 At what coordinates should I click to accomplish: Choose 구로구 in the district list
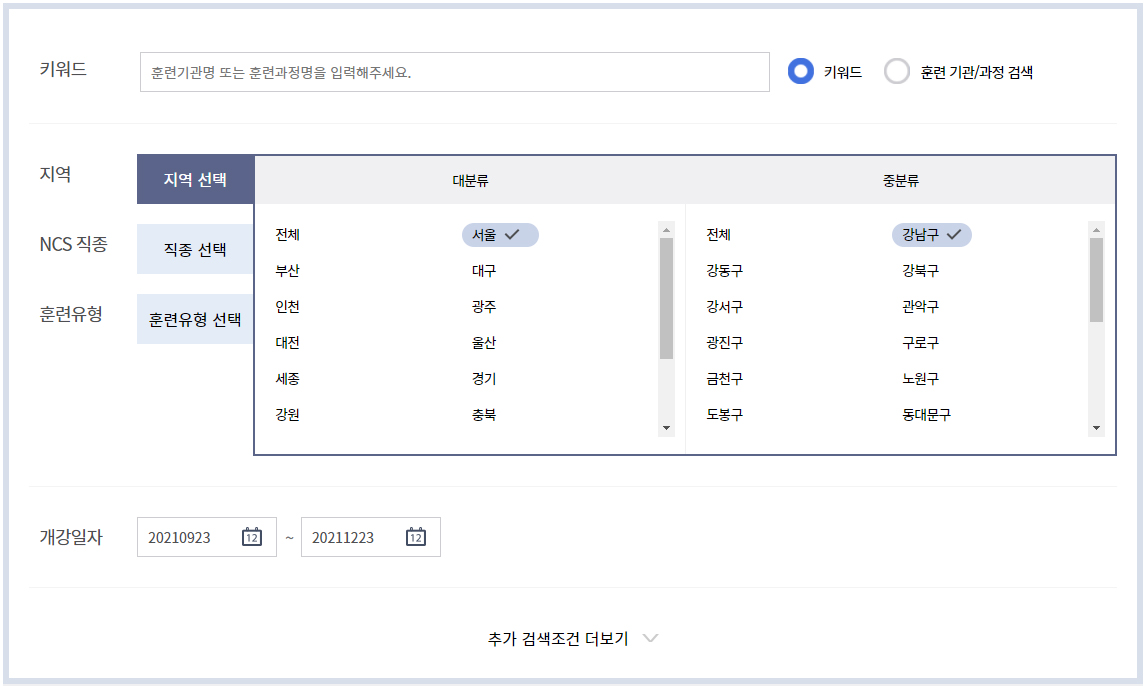[x=920, y=342]
